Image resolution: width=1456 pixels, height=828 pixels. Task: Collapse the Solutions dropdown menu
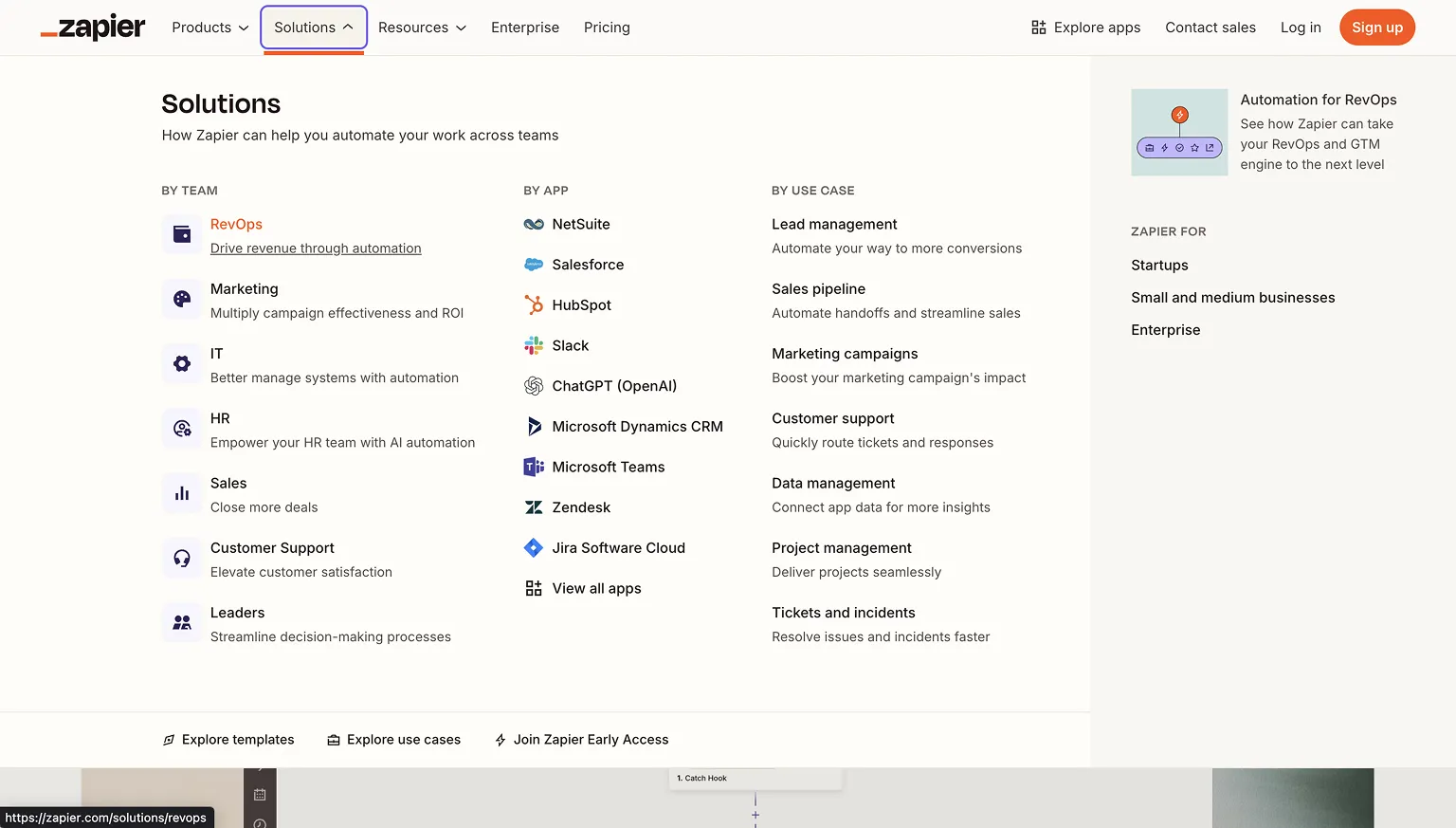click(x=314, y=28)
